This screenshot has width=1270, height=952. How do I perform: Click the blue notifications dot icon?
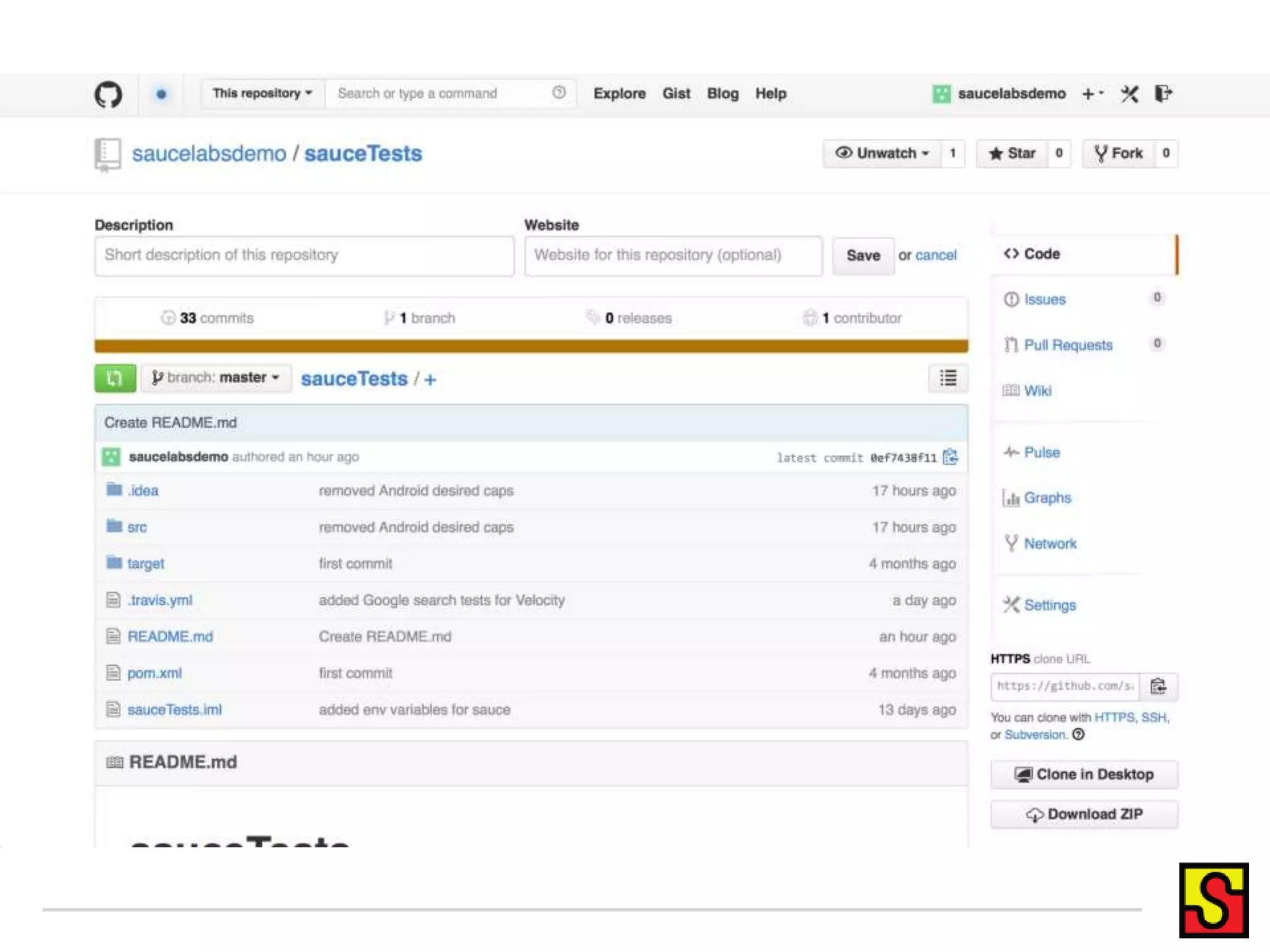(x=161, y=94)
